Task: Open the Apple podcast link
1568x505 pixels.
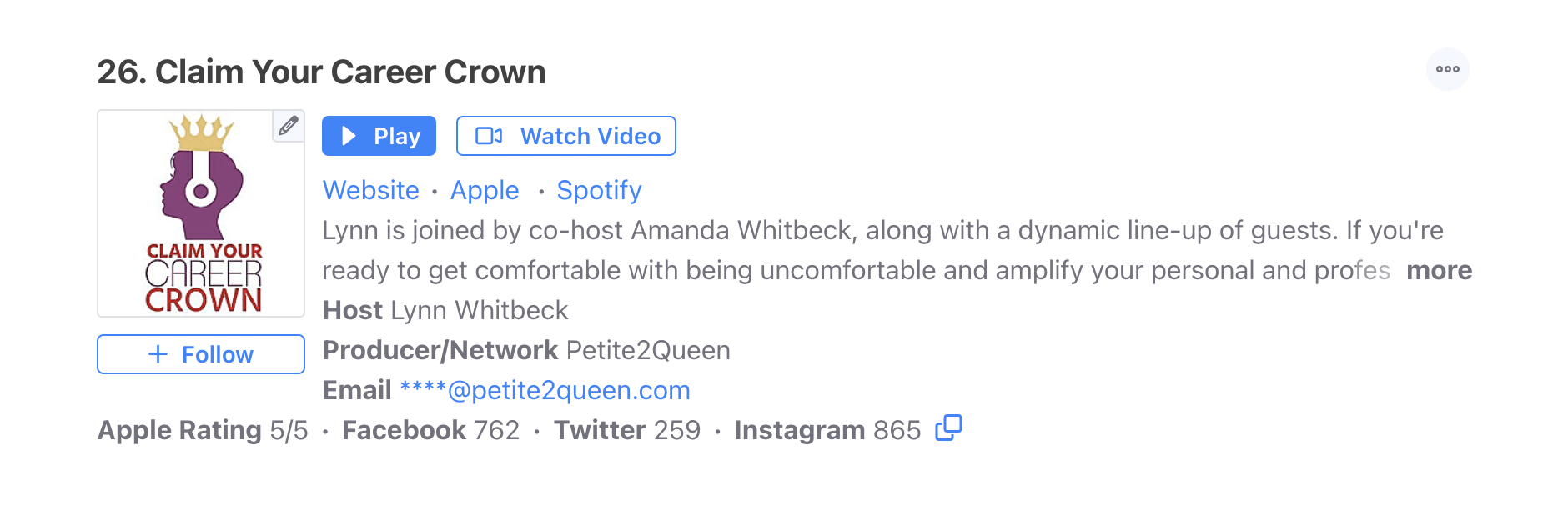Action: [485, 190]
